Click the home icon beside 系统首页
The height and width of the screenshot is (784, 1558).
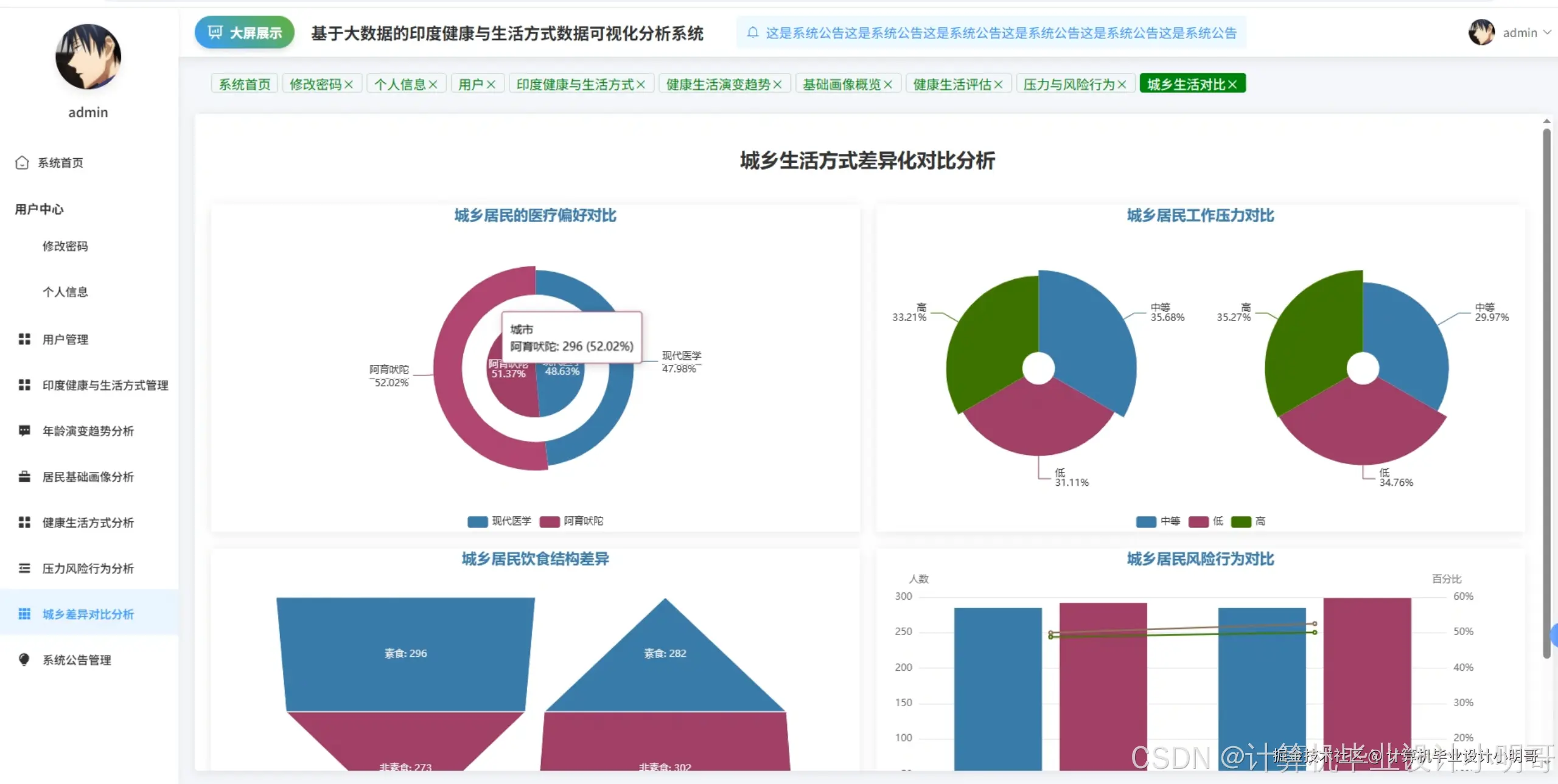pos(22,162)
